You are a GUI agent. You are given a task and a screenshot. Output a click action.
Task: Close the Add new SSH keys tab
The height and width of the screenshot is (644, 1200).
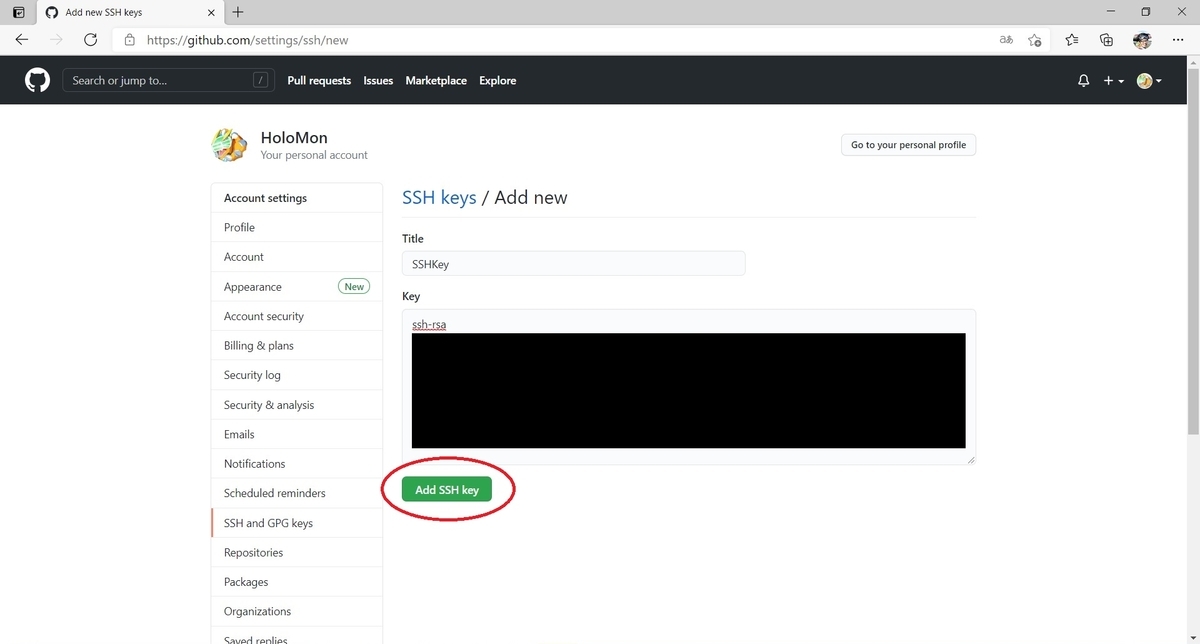[x=211, y=13]
